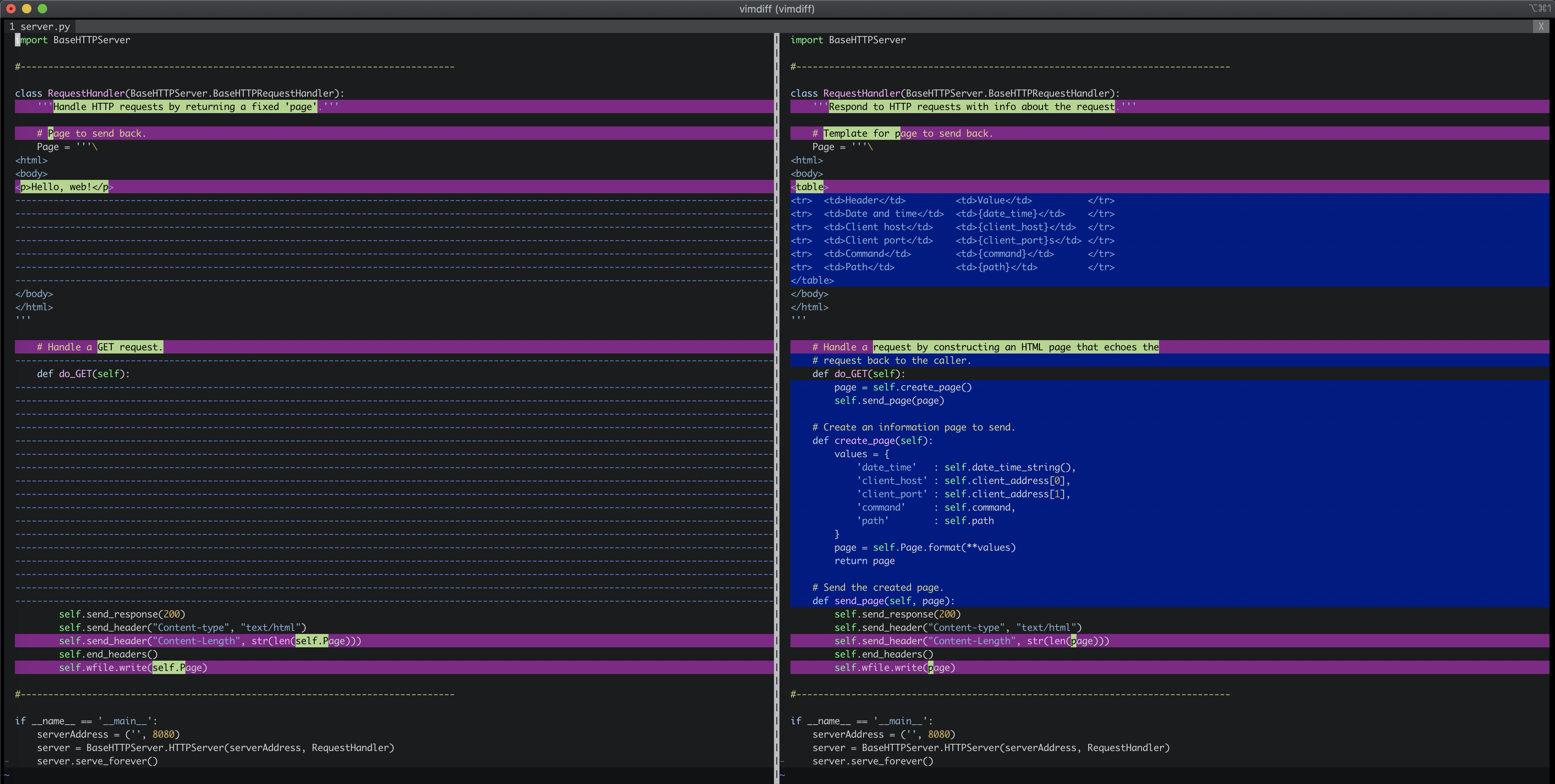Screen dimensions: 1555x784
Task: Click the yellow minimize window button
Action: [27, 9]
